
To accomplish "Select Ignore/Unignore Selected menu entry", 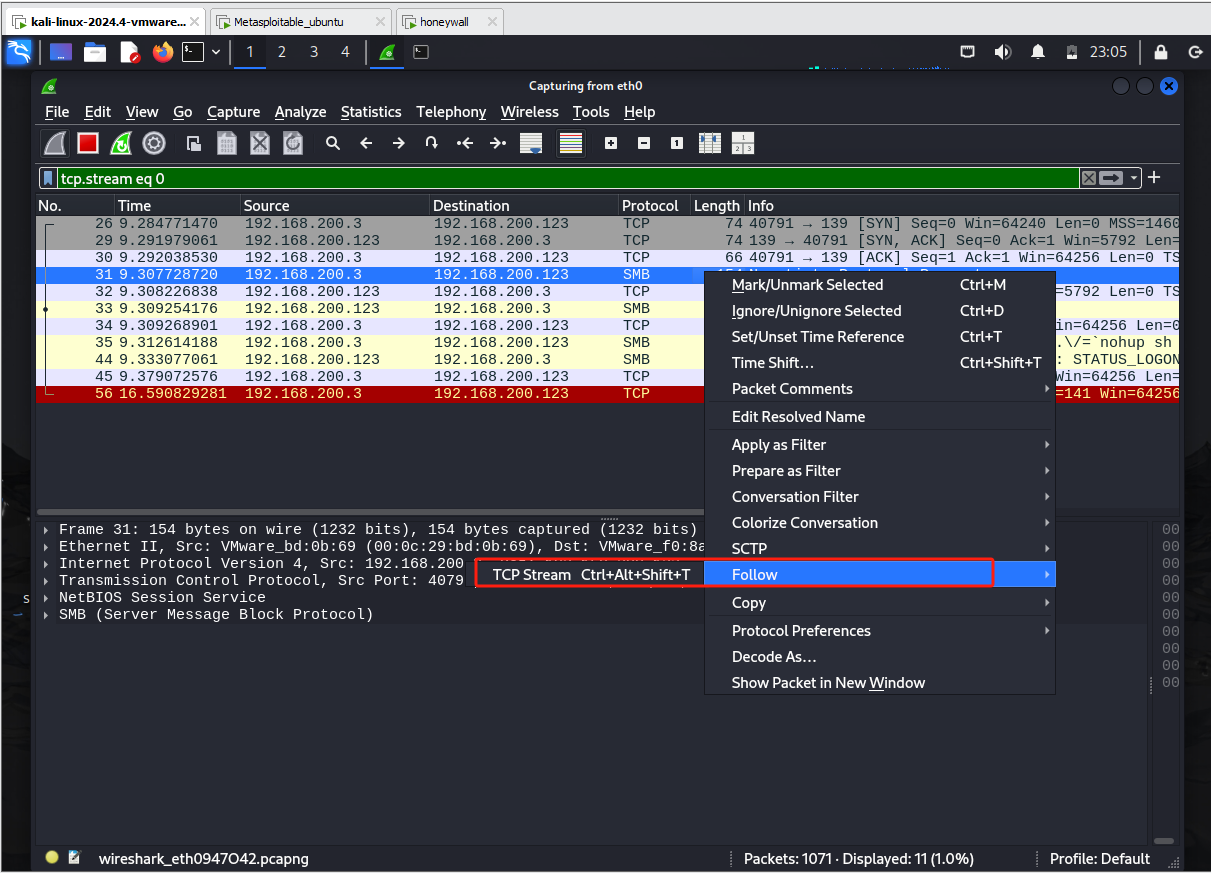I will (880, 311).
